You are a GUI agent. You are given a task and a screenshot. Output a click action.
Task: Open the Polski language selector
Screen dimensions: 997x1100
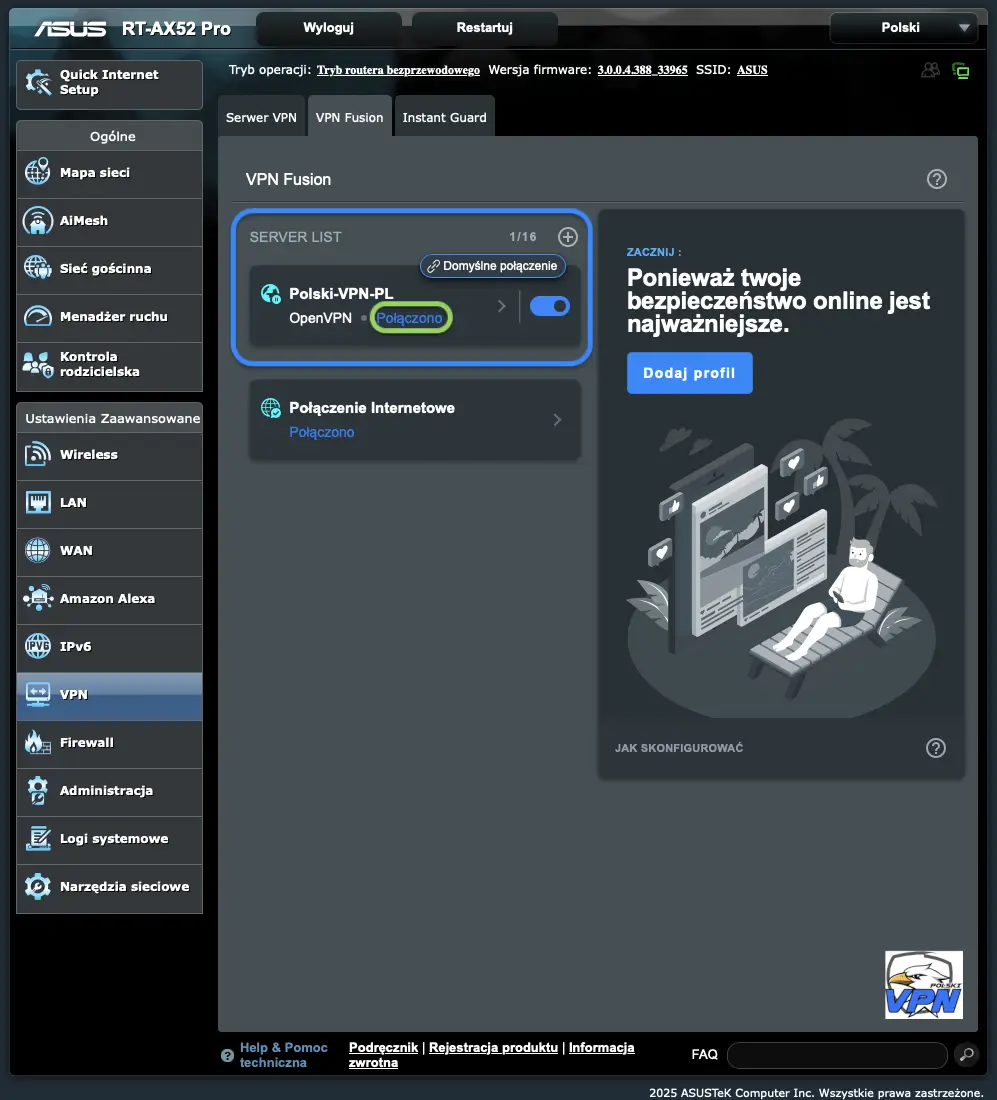[x=903, y=27]
